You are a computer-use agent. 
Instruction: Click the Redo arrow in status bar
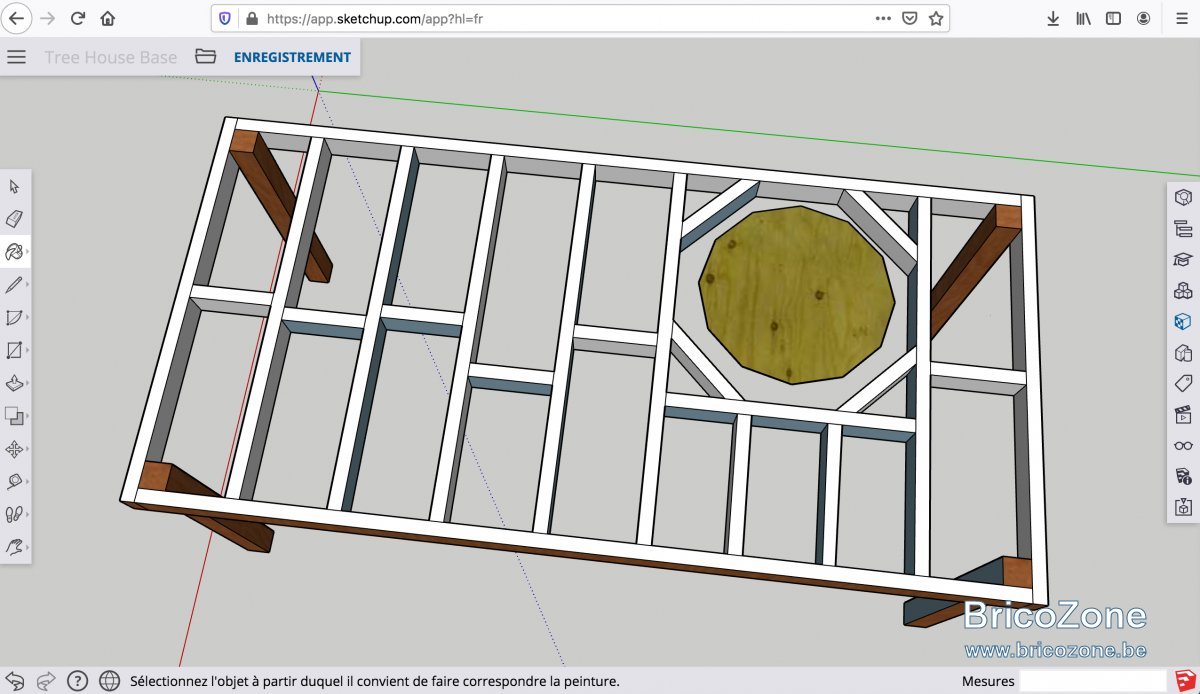[46, 681]
